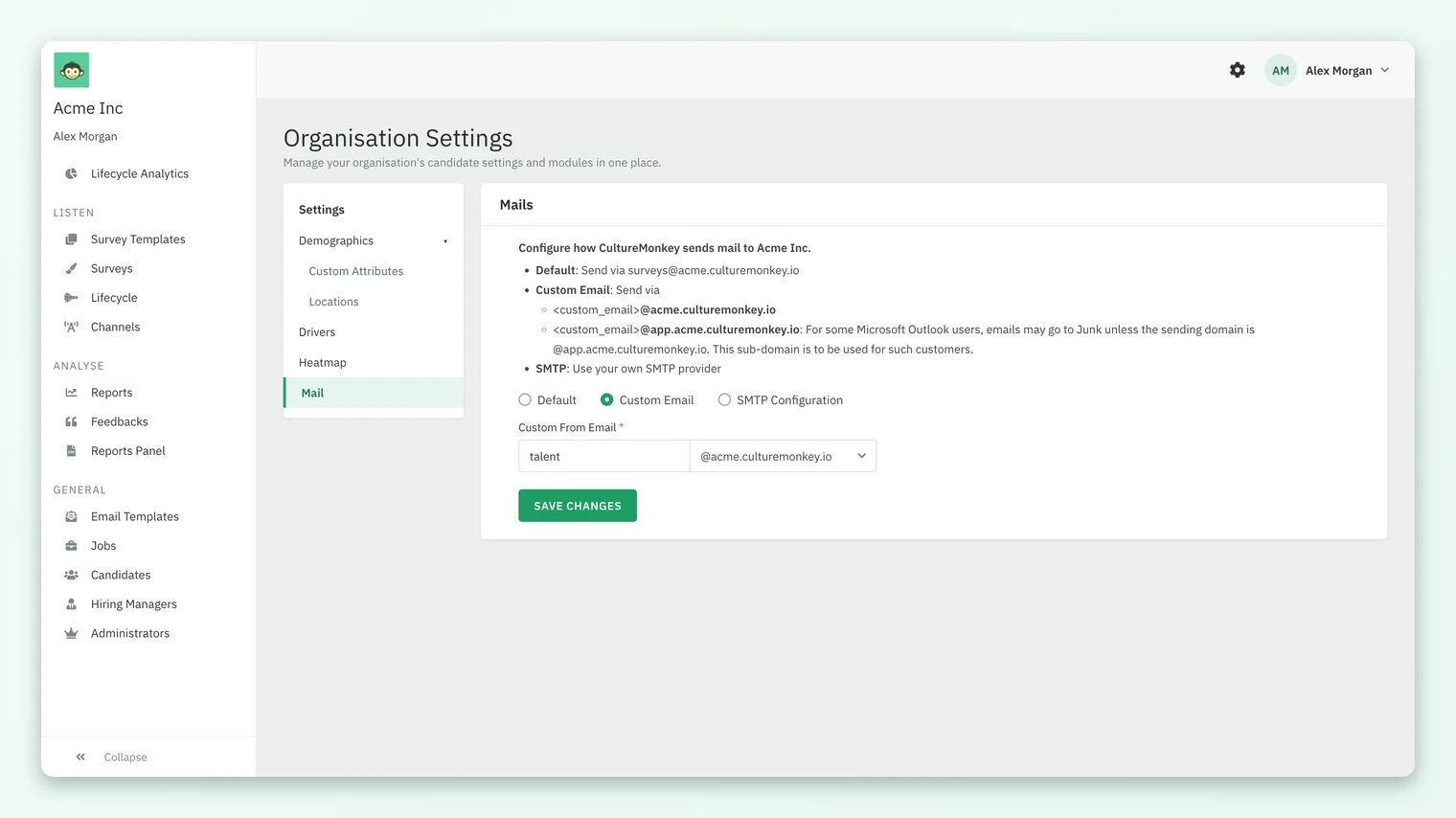Go to Surveys in the sidebar
The image size is (1456, 818).
(112, 268)
